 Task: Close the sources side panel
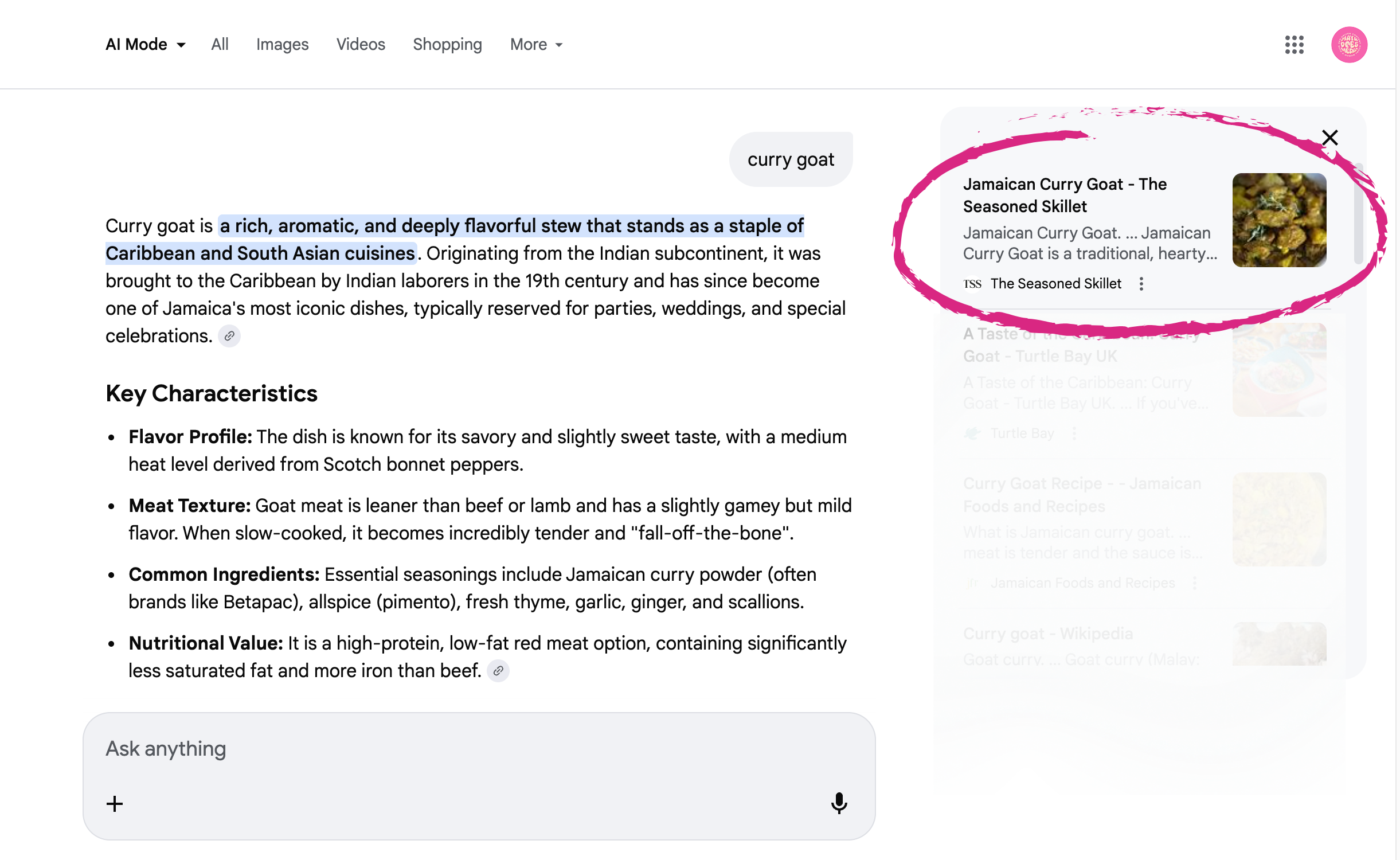(1329, 138)
